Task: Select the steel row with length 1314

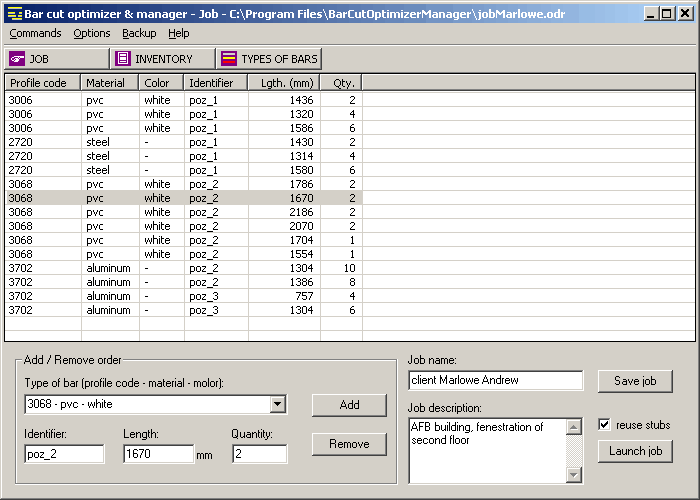Action: click(x=183, y=156)
